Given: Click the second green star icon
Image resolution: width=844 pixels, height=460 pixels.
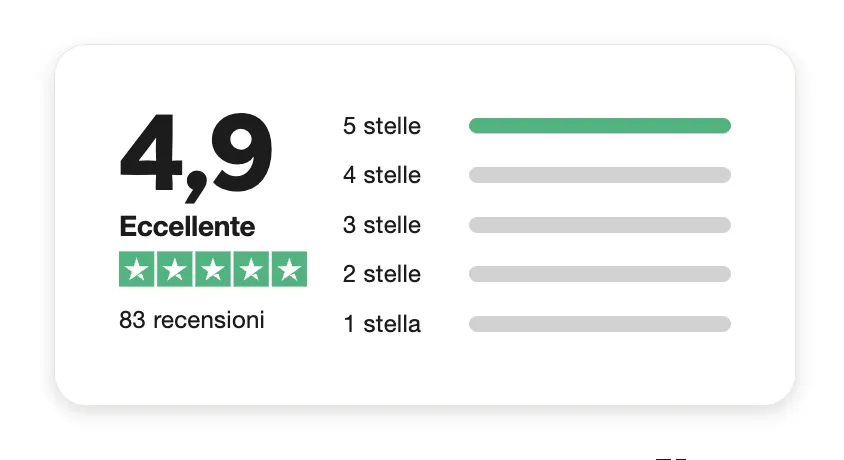Looking at the screenshot, I should 174,269.
